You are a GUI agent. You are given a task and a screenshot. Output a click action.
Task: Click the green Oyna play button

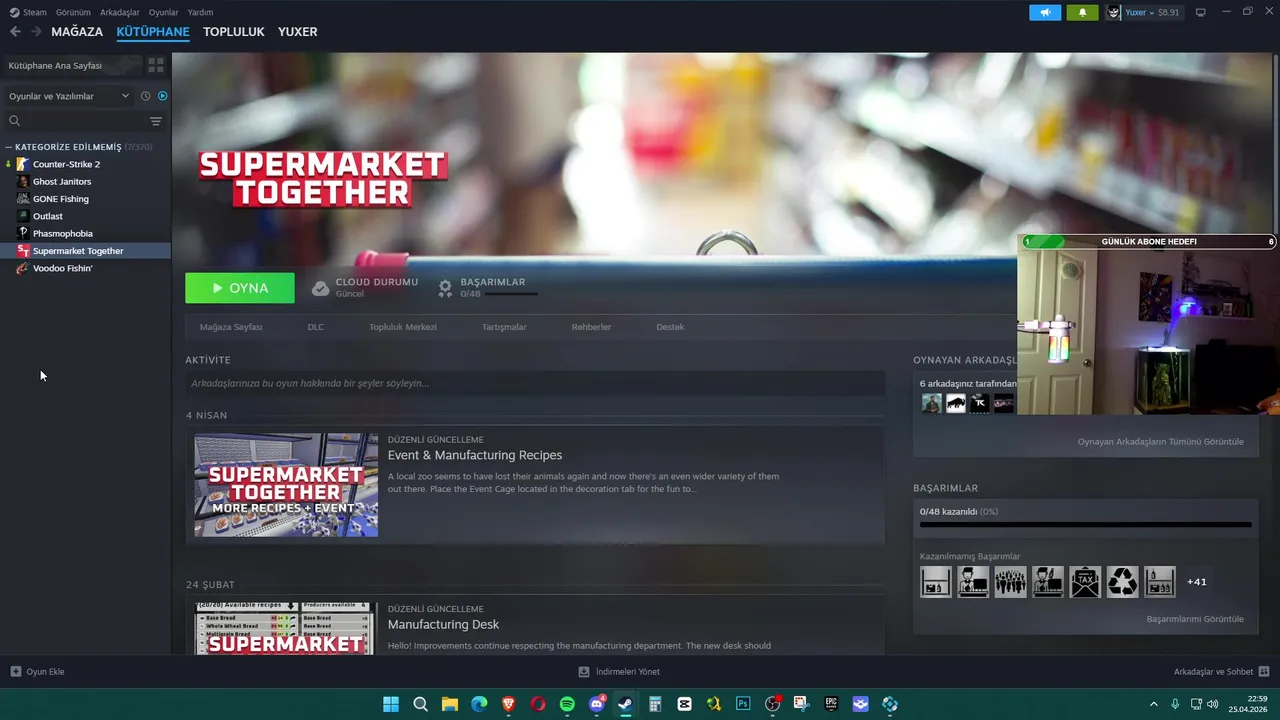[x=240, y=288]
